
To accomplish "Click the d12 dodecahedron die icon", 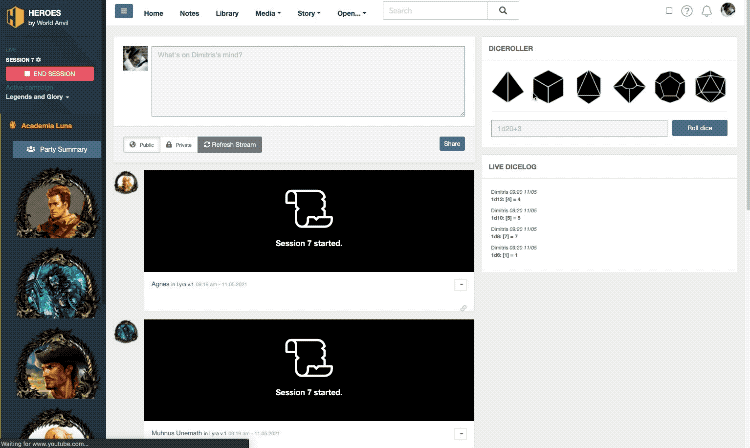I will click(x=669, y=87).
